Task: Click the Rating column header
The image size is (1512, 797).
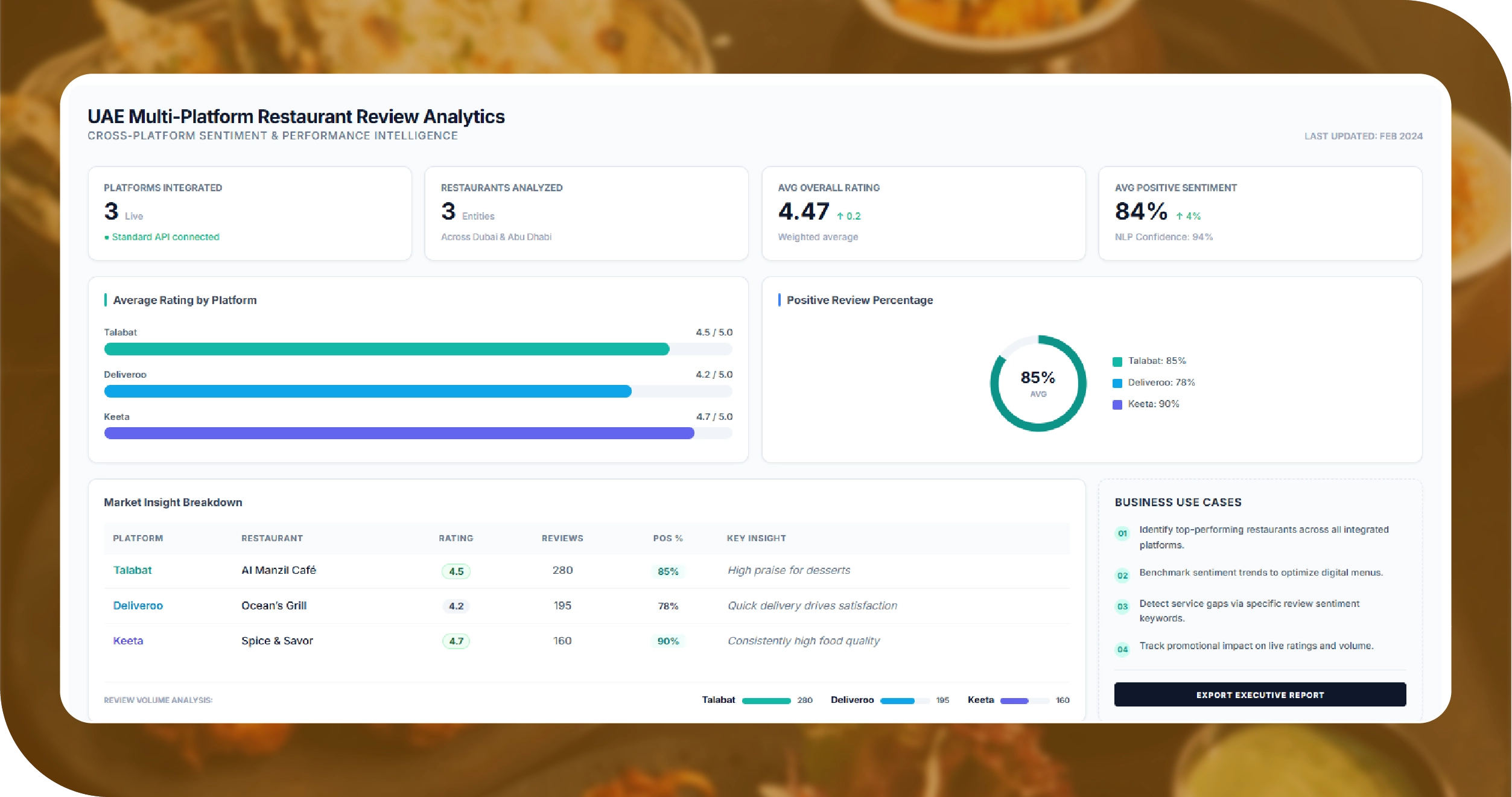Action: pyautogui.click(x=456, y=538)
